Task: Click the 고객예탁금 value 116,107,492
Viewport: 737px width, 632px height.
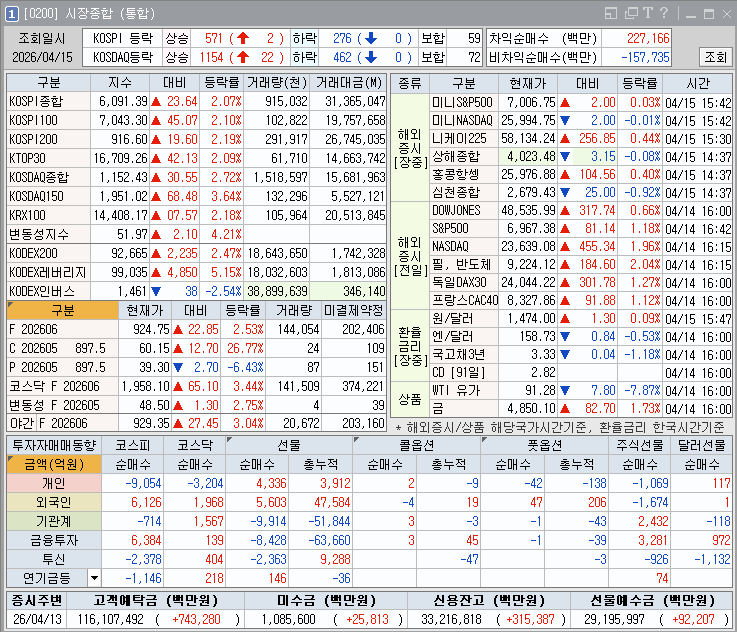Action: (110, 619)
